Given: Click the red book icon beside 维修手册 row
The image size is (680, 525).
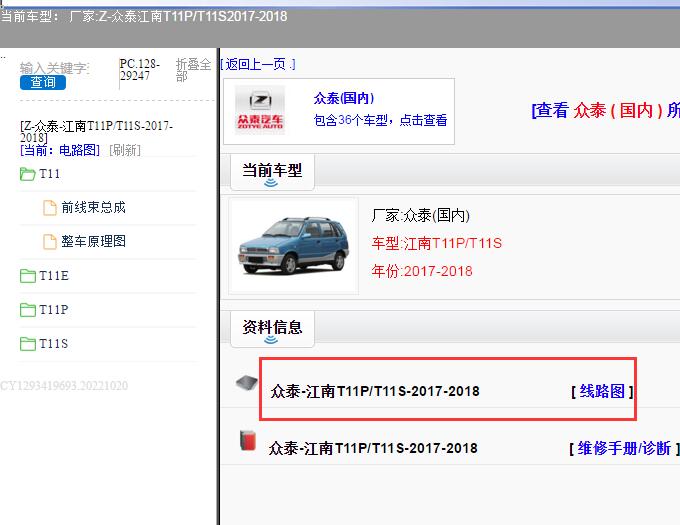Looking at the screenshot, I should point(248,440).
